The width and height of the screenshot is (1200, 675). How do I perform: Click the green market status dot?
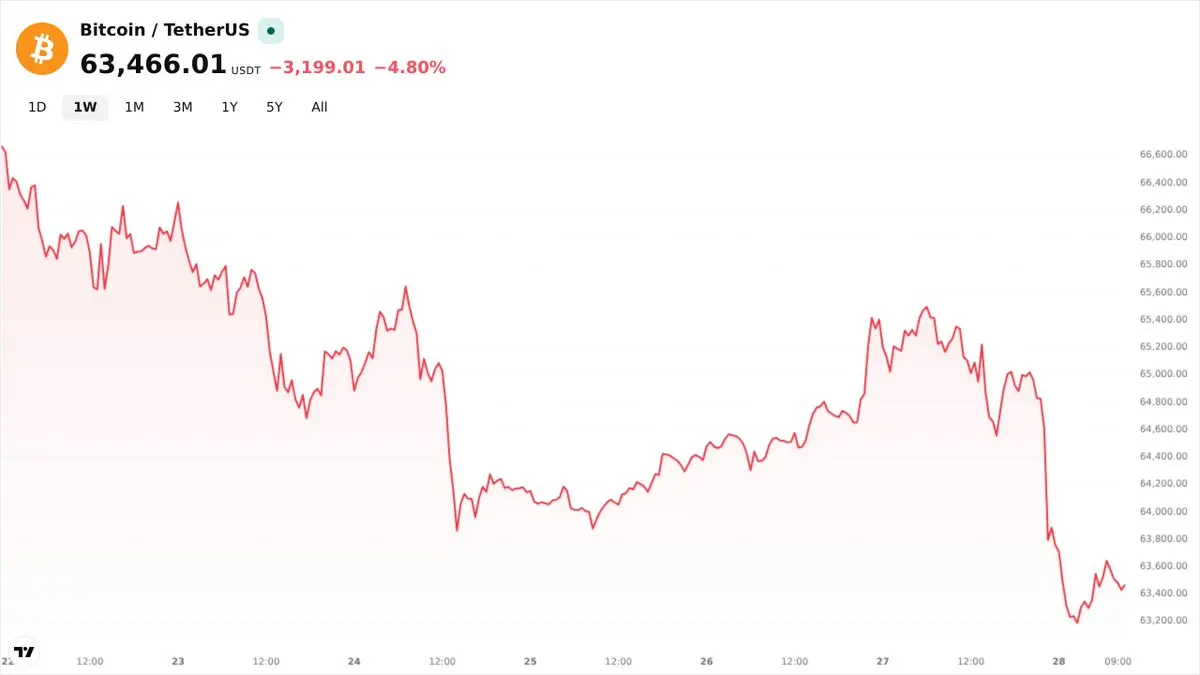271,31
